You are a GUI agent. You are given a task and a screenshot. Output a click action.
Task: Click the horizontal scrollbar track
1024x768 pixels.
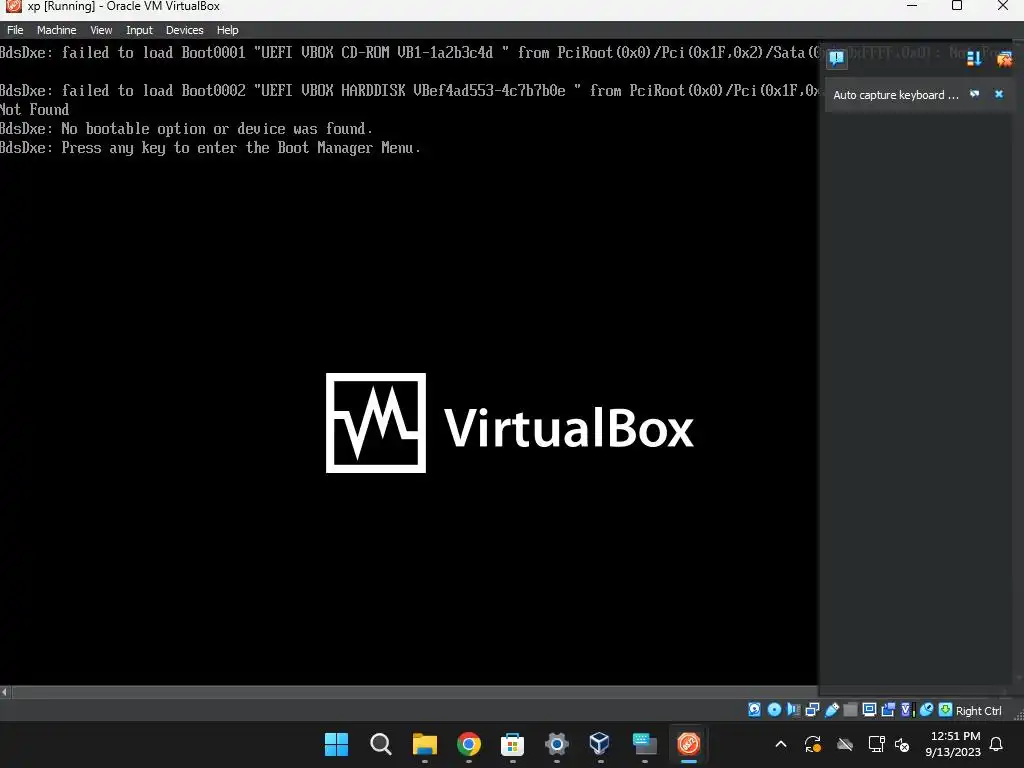coord(414,692)
